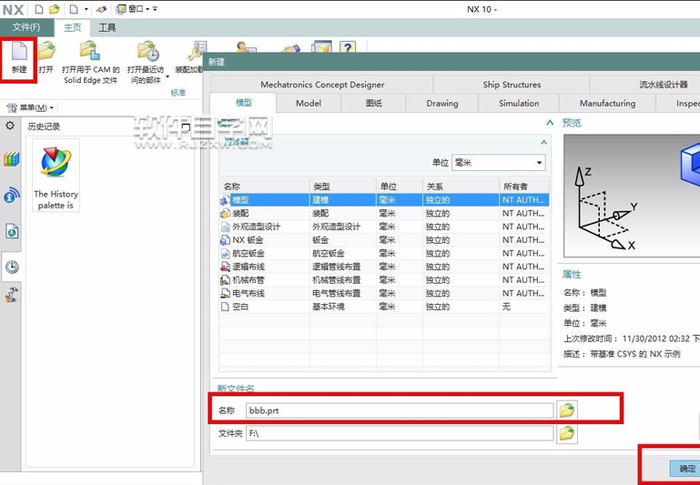
Task: Click the 电气管线布置 type cell
Action: 336,293
